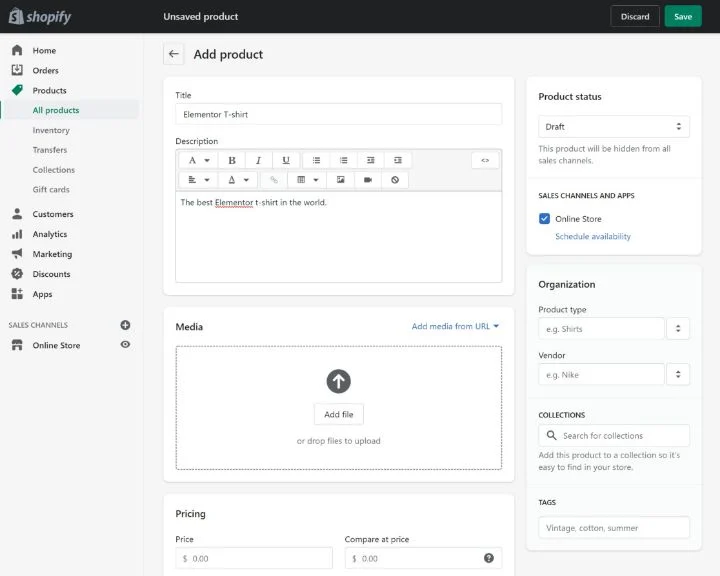Expand Add media from URL dropdown
Screen dimensions: 720x576
pyautogui.click(x=455, y=326)
